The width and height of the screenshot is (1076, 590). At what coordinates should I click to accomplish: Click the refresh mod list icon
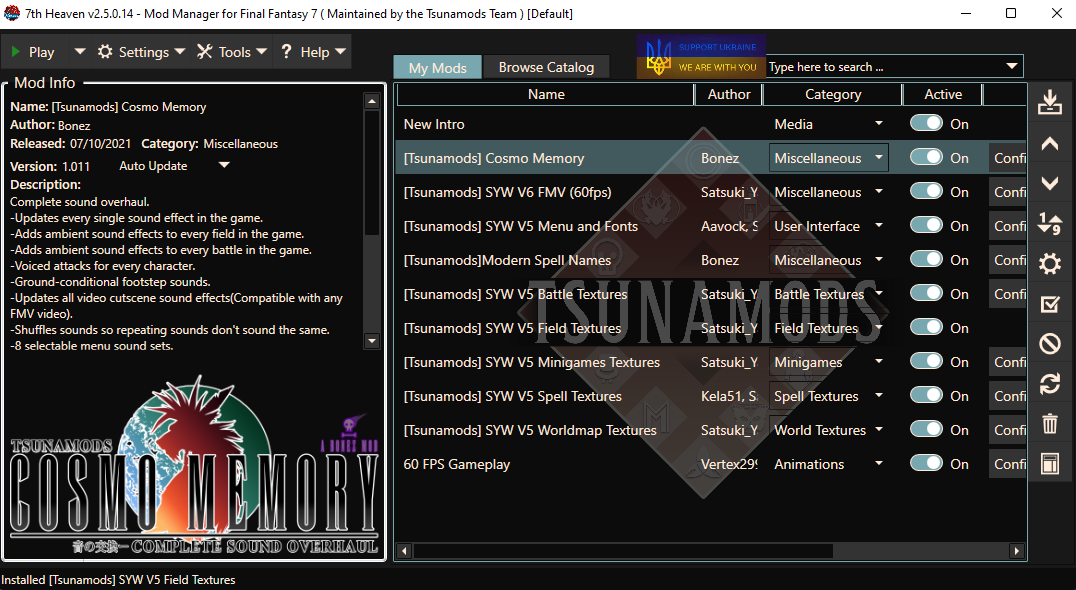click(x=1050, y=383)
